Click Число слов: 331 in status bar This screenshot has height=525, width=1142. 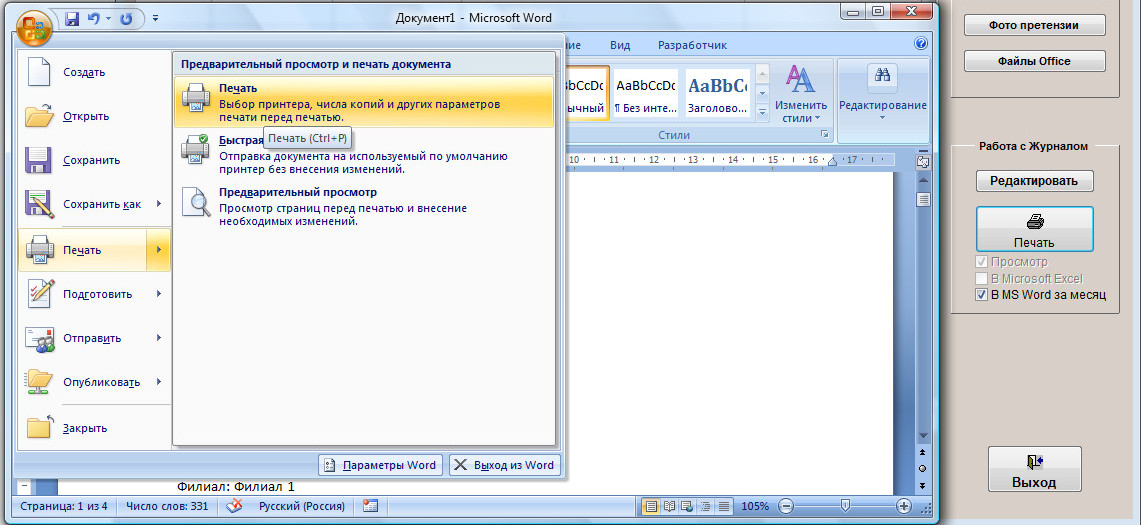(x=167, y=506)
